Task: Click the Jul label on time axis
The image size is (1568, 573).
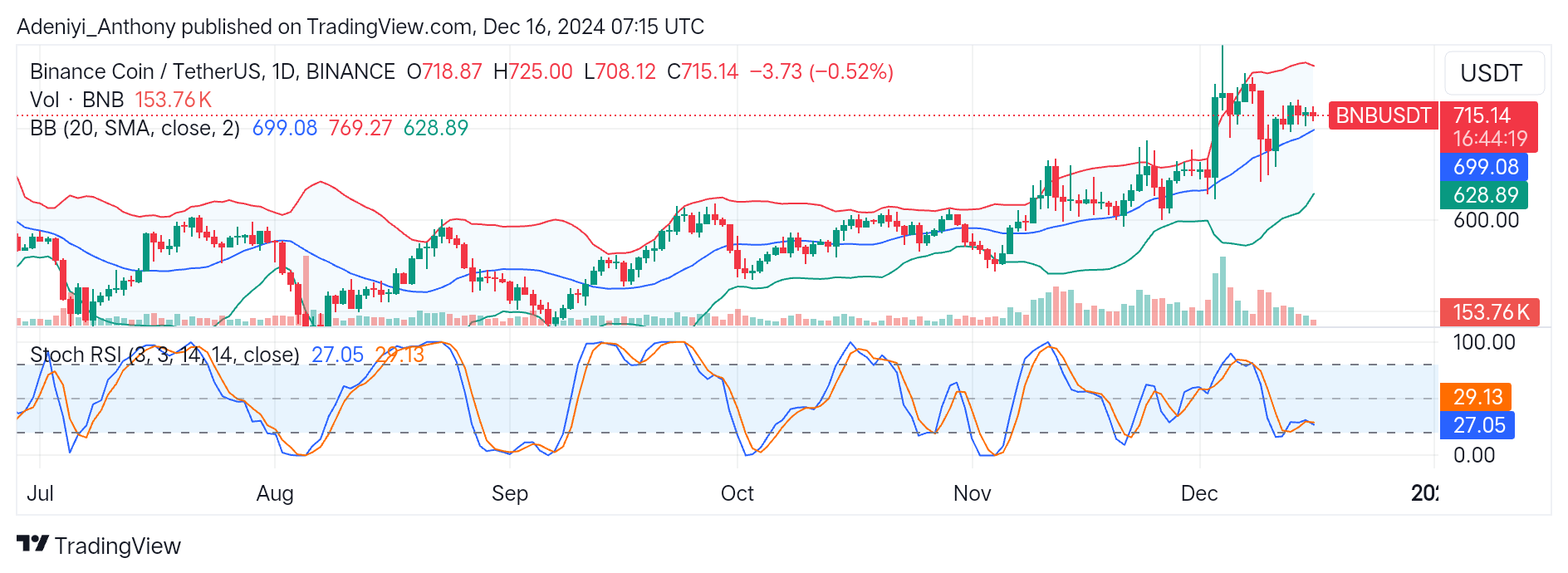Action: tap(40, 493)
